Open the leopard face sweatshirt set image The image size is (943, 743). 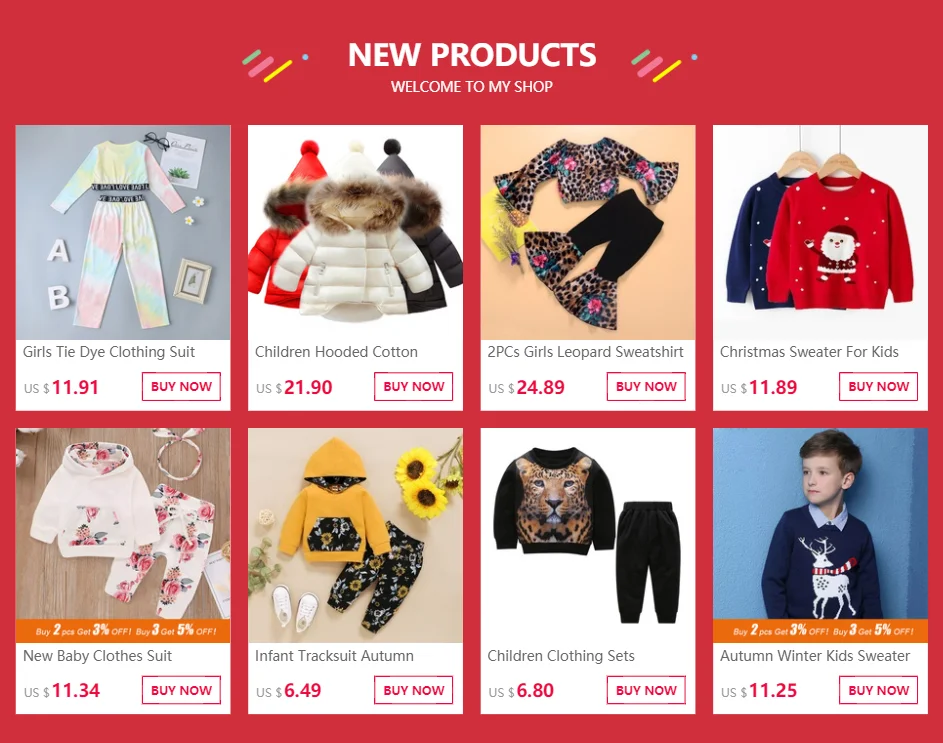coord(588,535)
